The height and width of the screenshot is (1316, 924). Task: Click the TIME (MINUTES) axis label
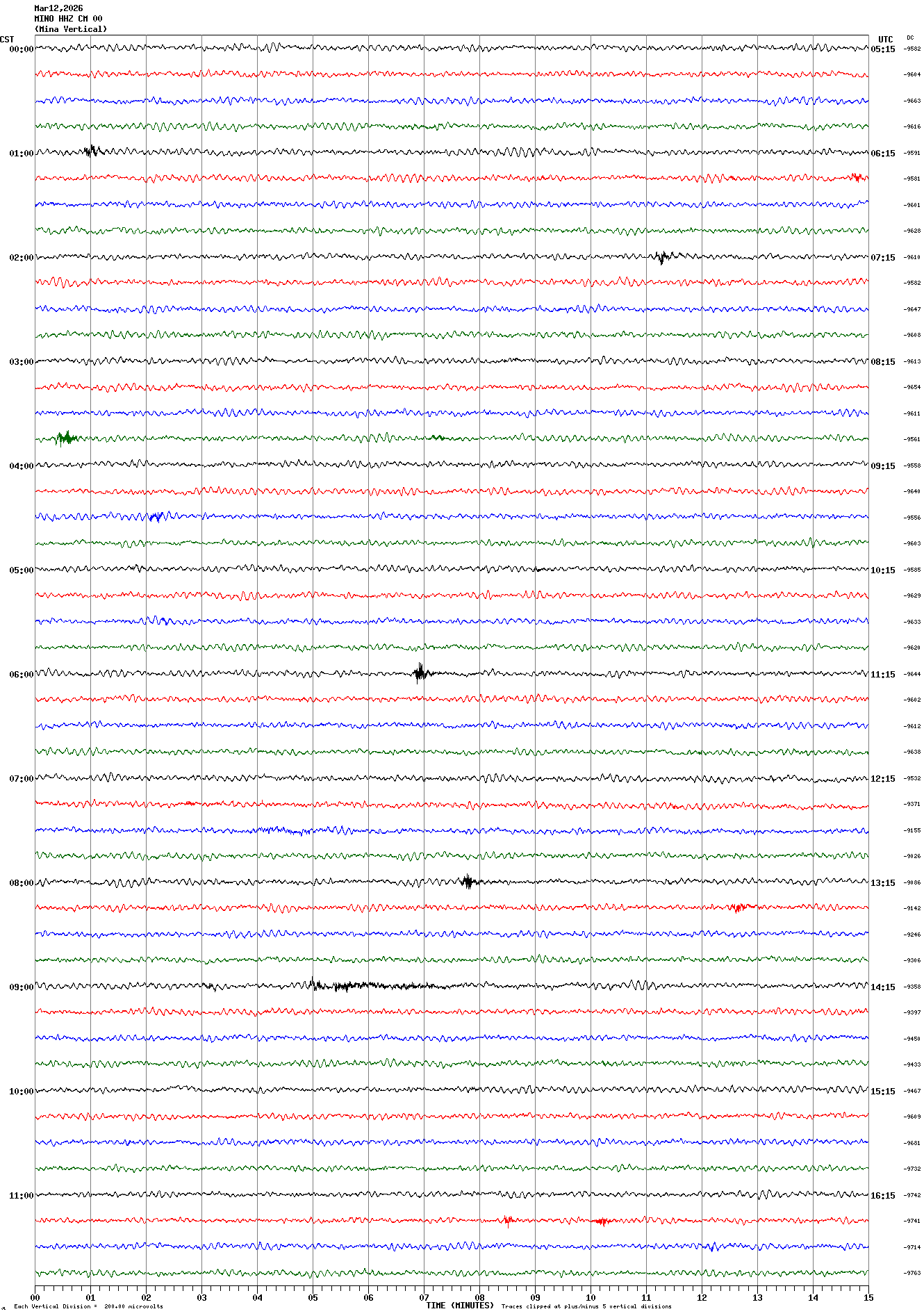point(460,1306)
